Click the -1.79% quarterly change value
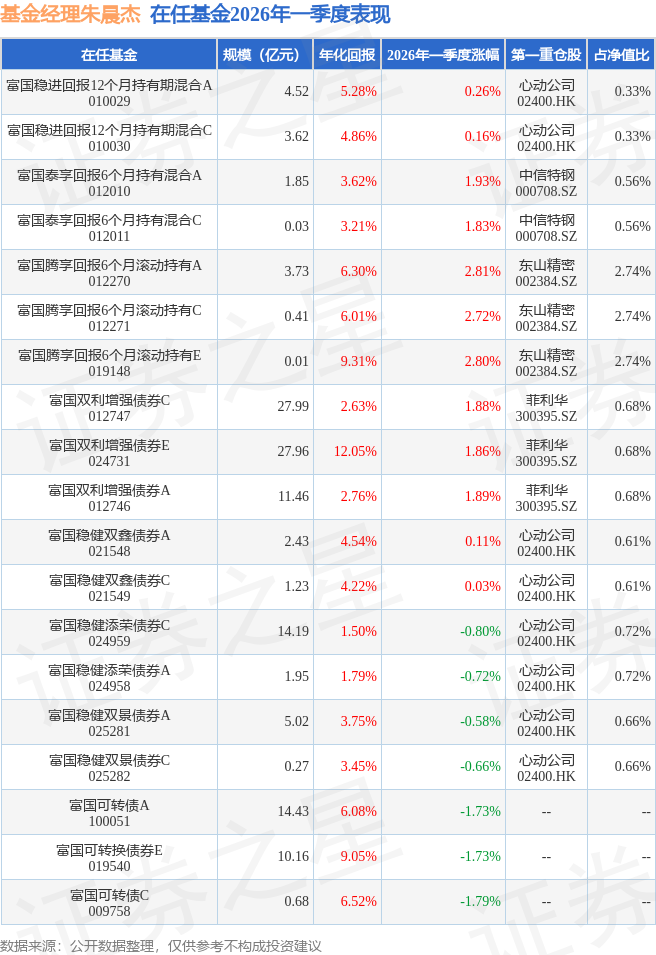 coord(480,902)
